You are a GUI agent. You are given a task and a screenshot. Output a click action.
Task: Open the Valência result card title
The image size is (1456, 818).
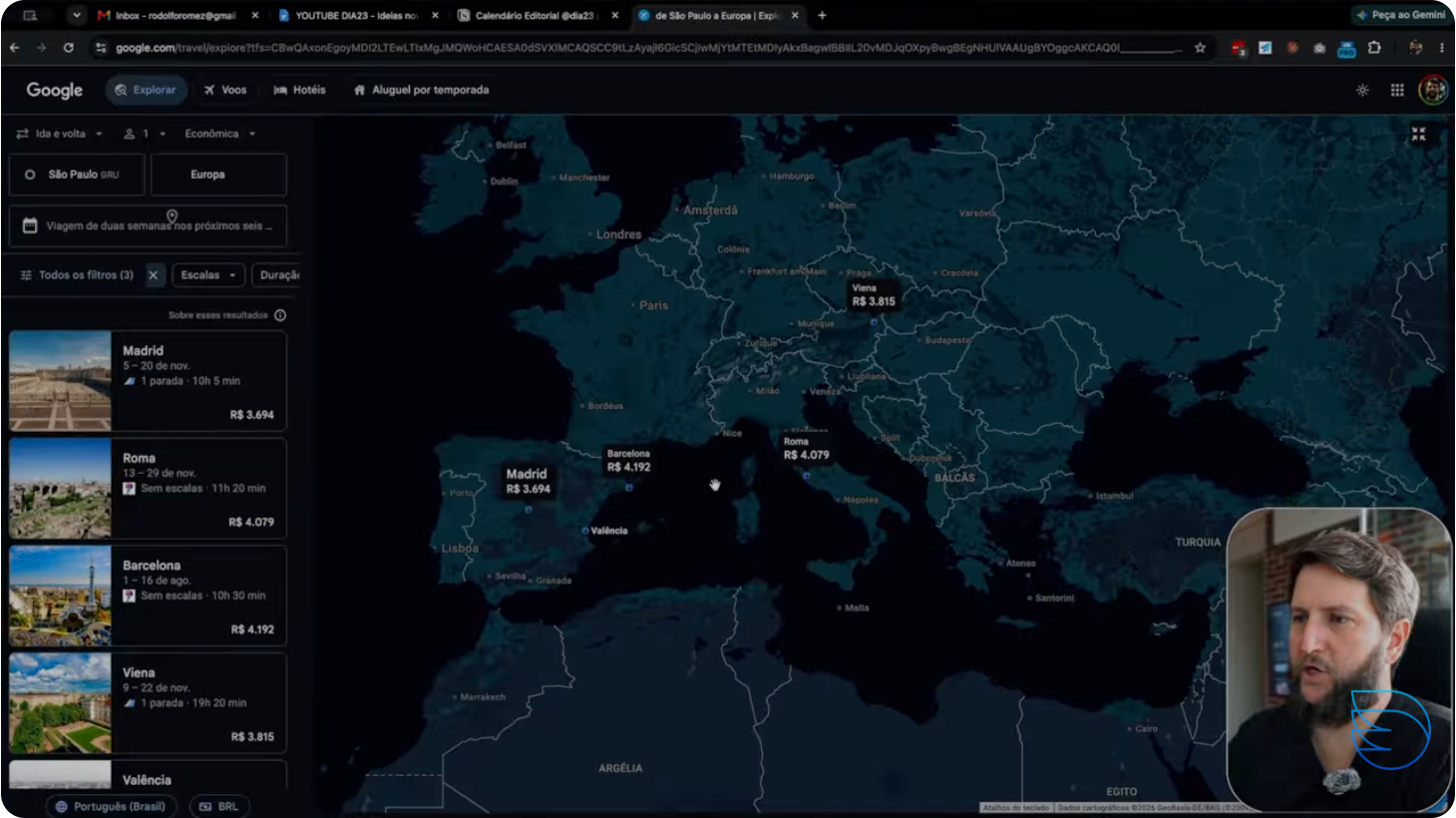(147, 780)
